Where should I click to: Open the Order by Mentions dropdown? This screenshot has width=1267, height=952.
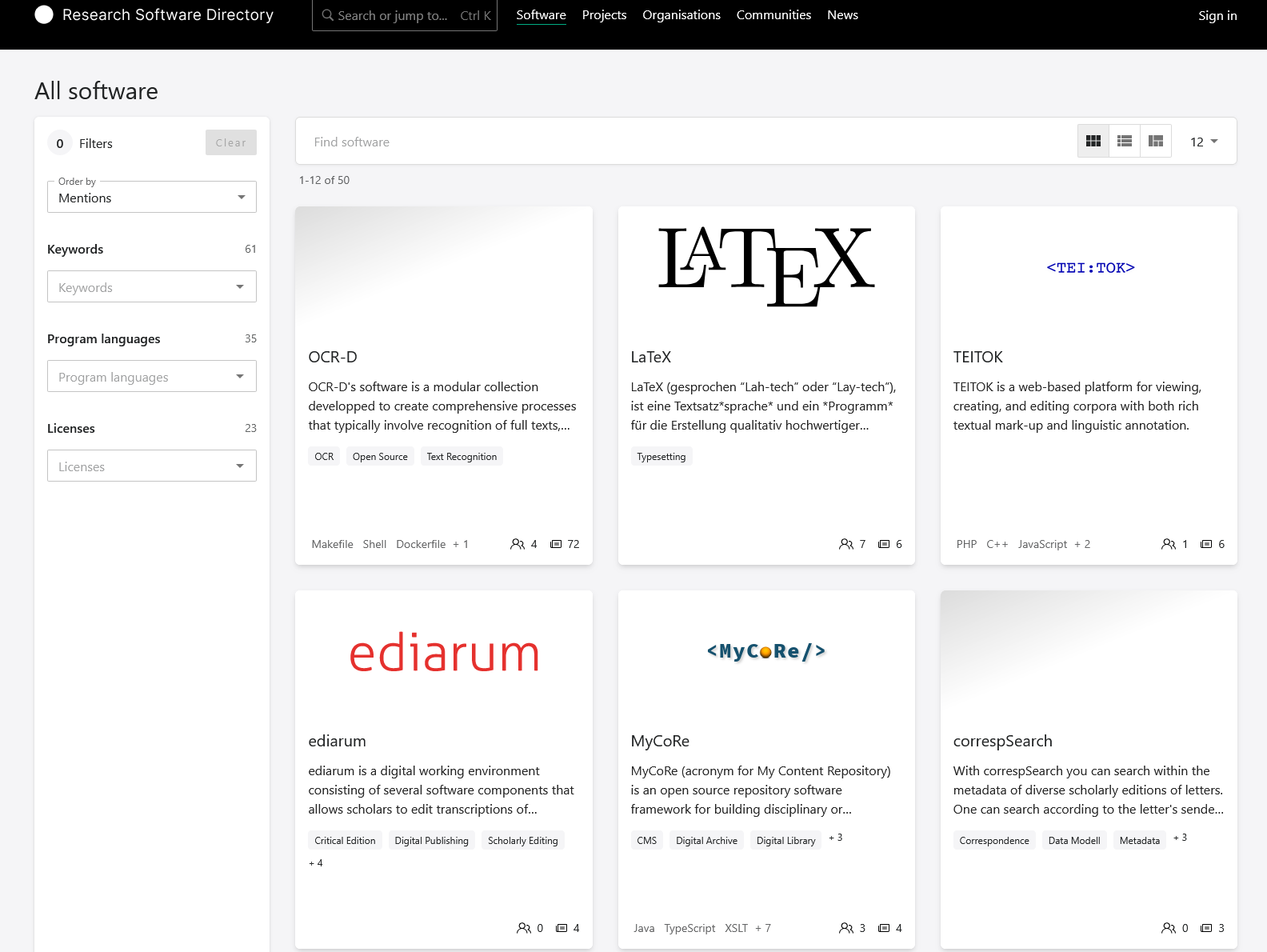(x=152, y=198)
